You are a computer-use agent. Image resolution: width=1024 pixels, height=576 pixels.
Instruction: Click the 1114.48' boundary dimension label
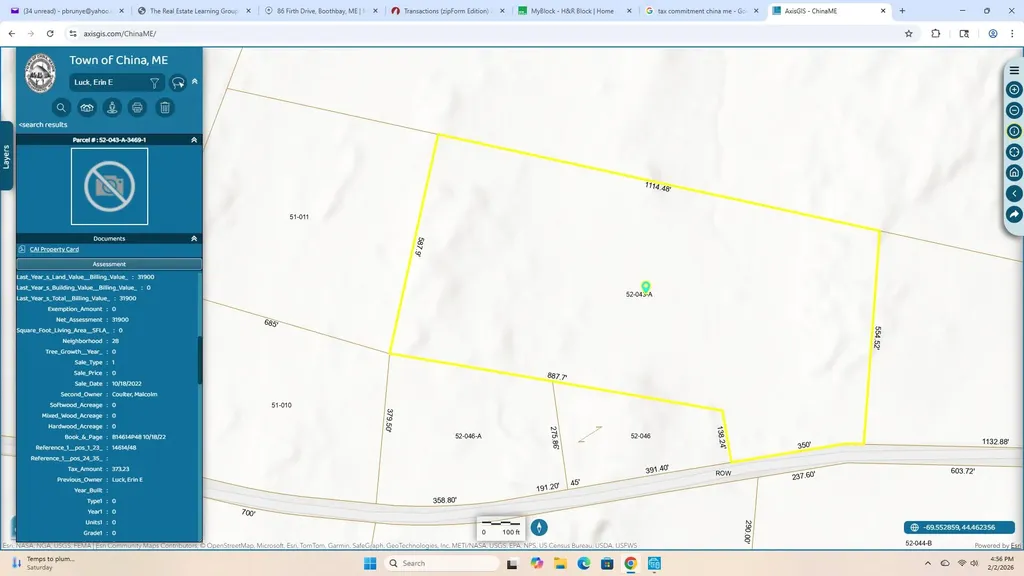[x=658, y=187]
